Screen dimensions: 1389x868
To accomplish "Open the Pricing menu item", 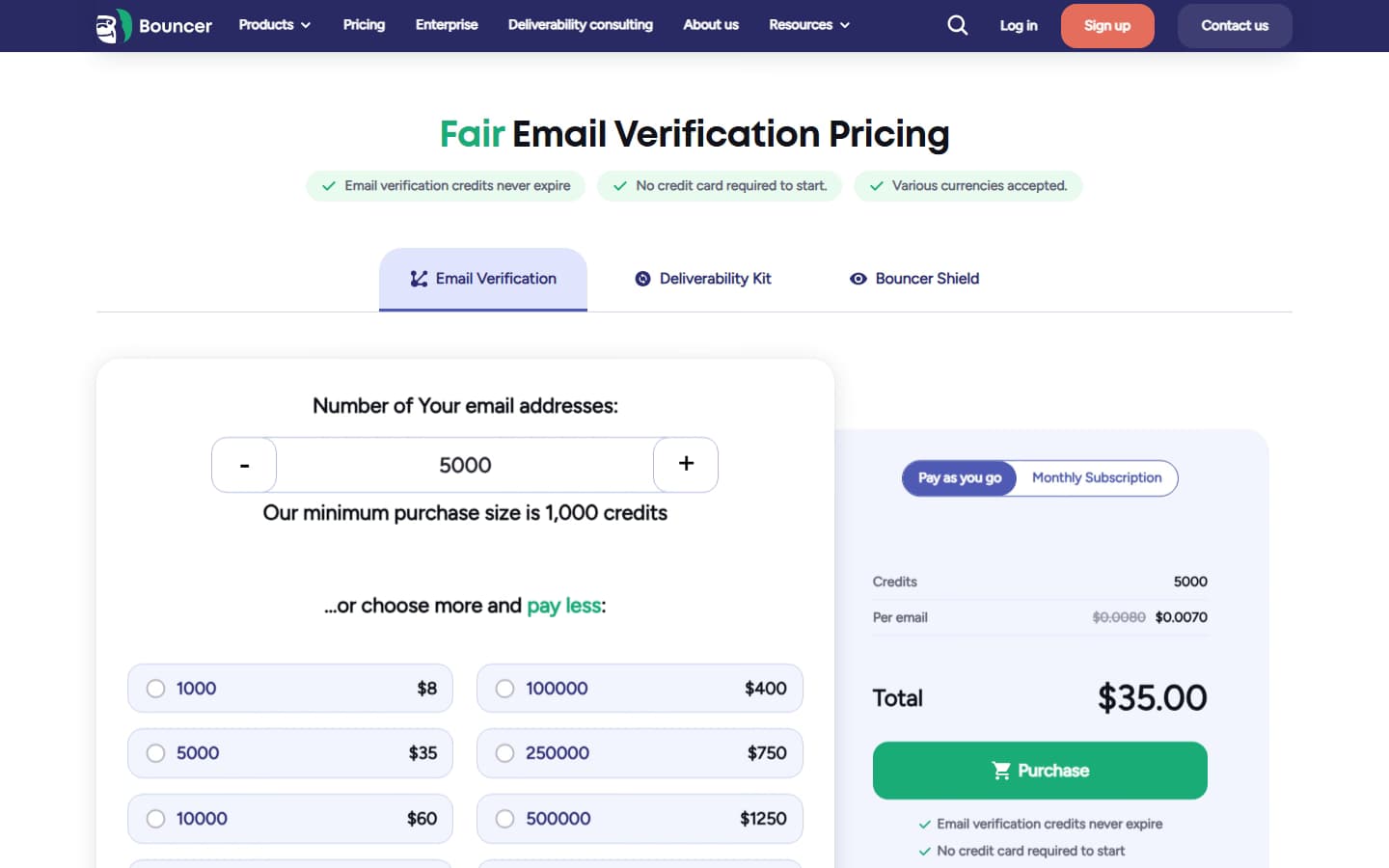I will pyautogui.click(x=364, y=25).
